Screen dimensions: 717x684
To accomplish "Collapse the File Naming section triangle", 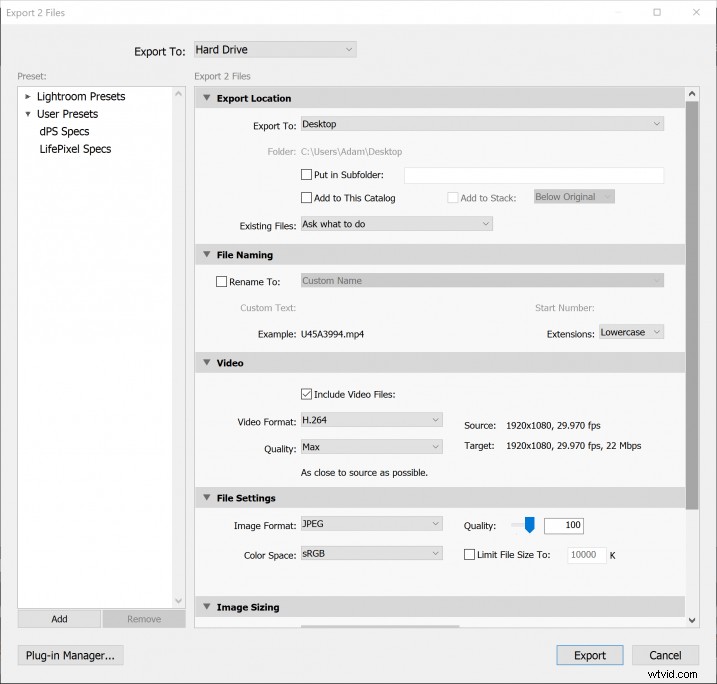I will 207,255.
